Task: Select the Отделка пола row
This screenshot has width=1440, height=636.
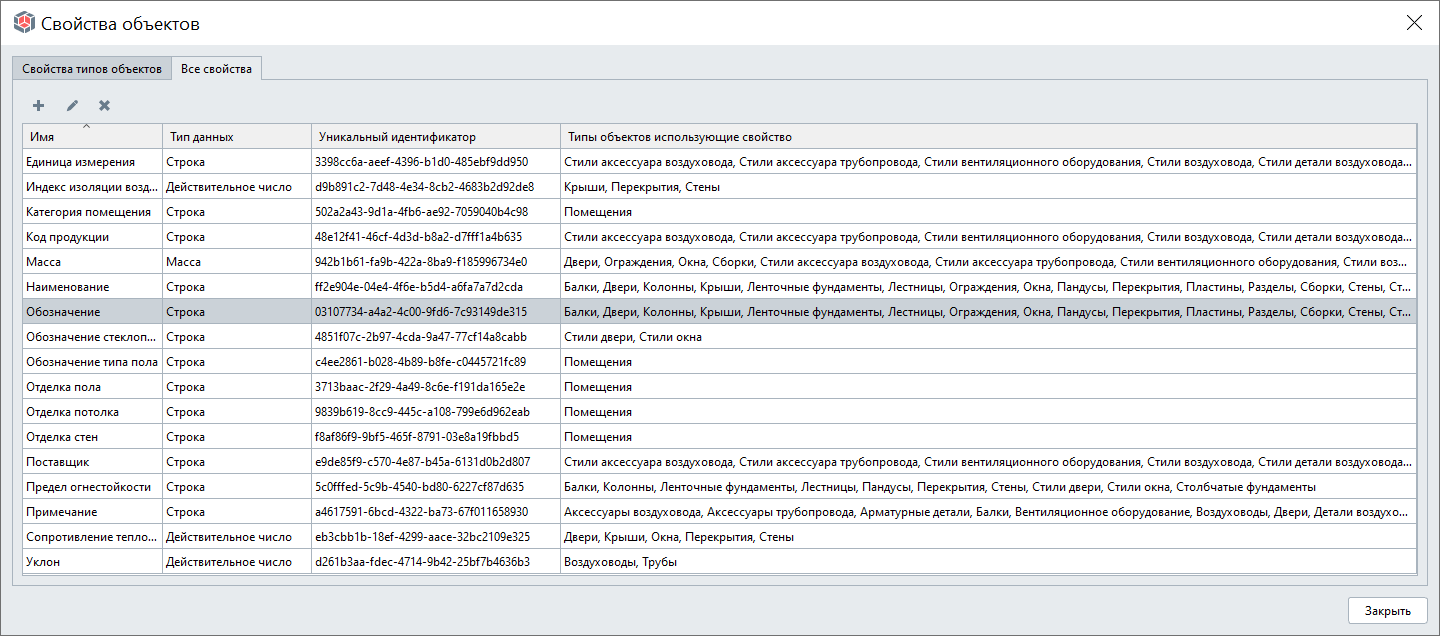Action: [720, 386]
